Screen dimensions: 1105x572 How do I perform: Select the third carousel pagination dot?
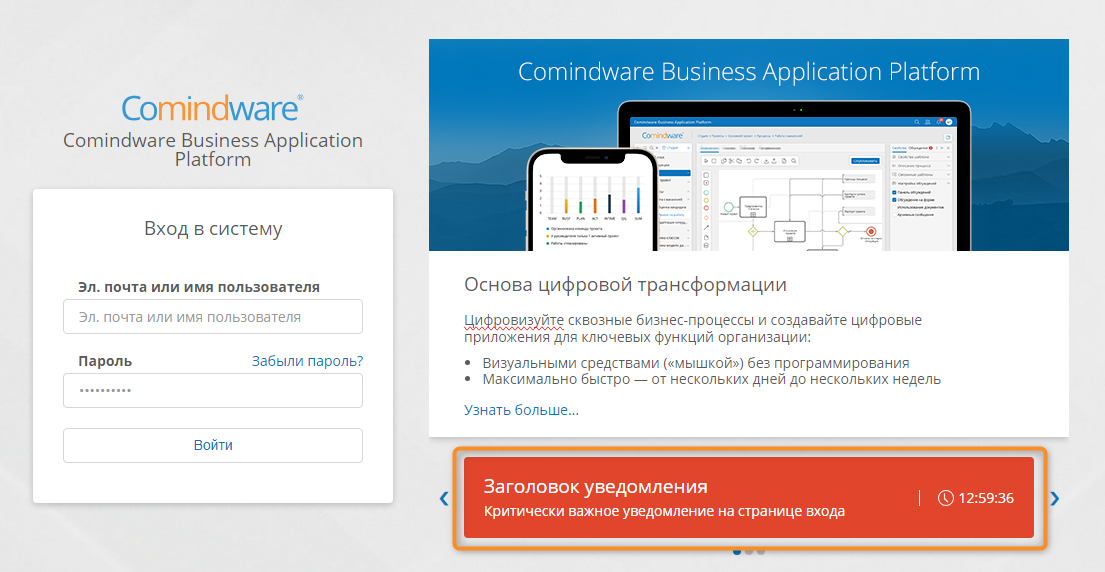(760, 552)
